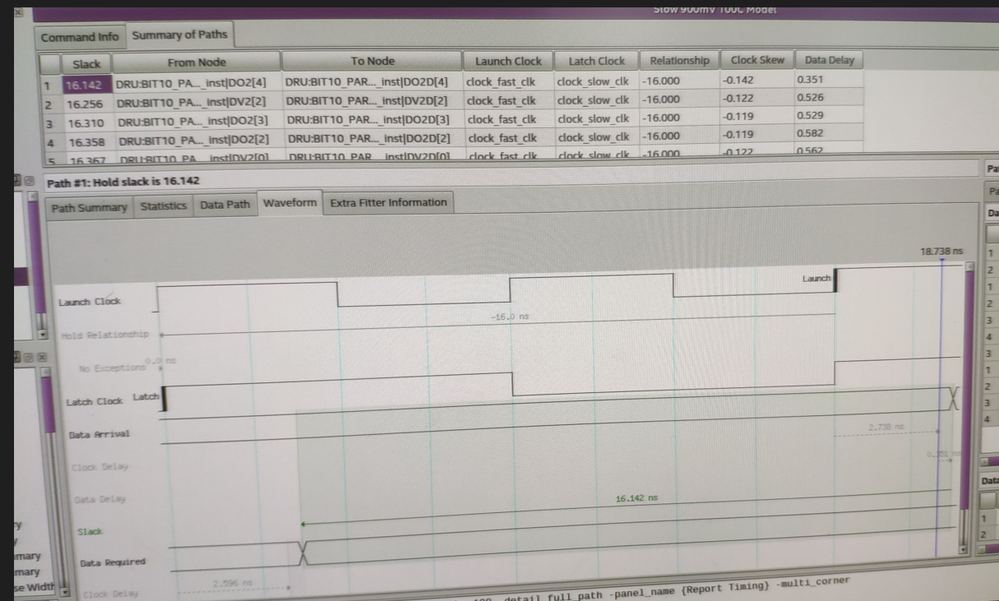
Task: Select slack value 16.310 in row 3
Action: click(x=88, y=123)
